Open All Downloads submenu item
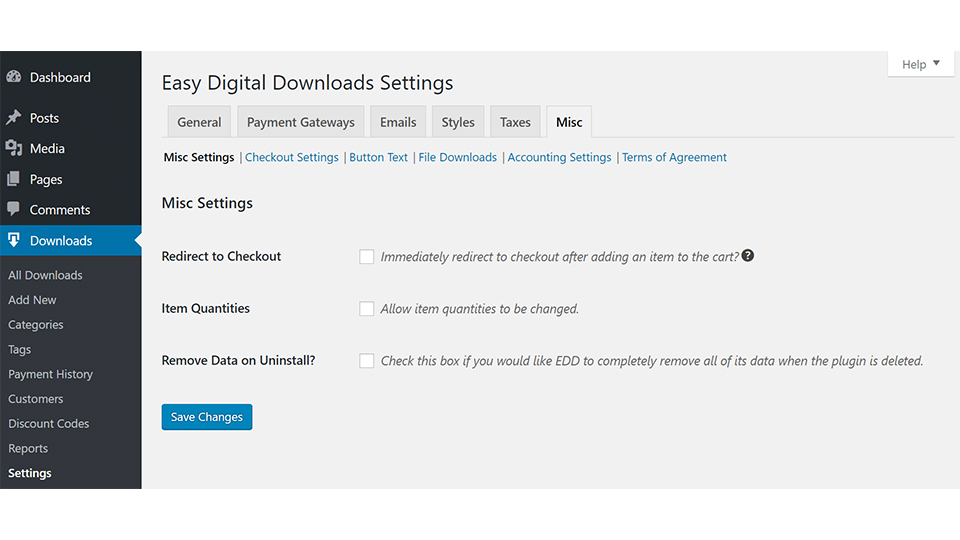Screen dimensions: 960x540 click(45, 275)
